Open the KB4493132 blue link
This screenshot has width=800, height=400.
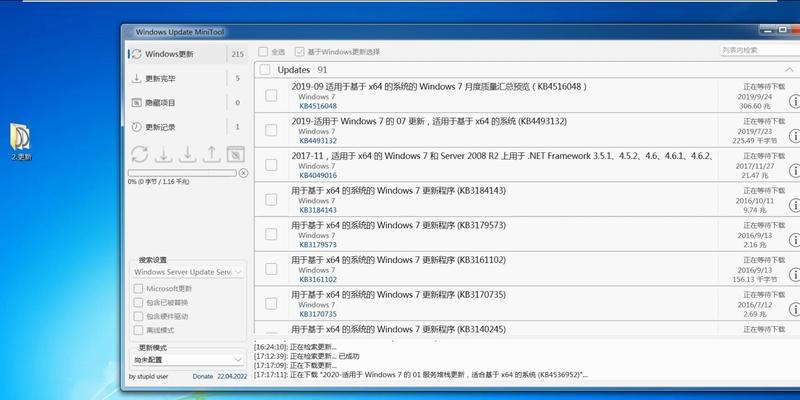[x=318, y=141]
